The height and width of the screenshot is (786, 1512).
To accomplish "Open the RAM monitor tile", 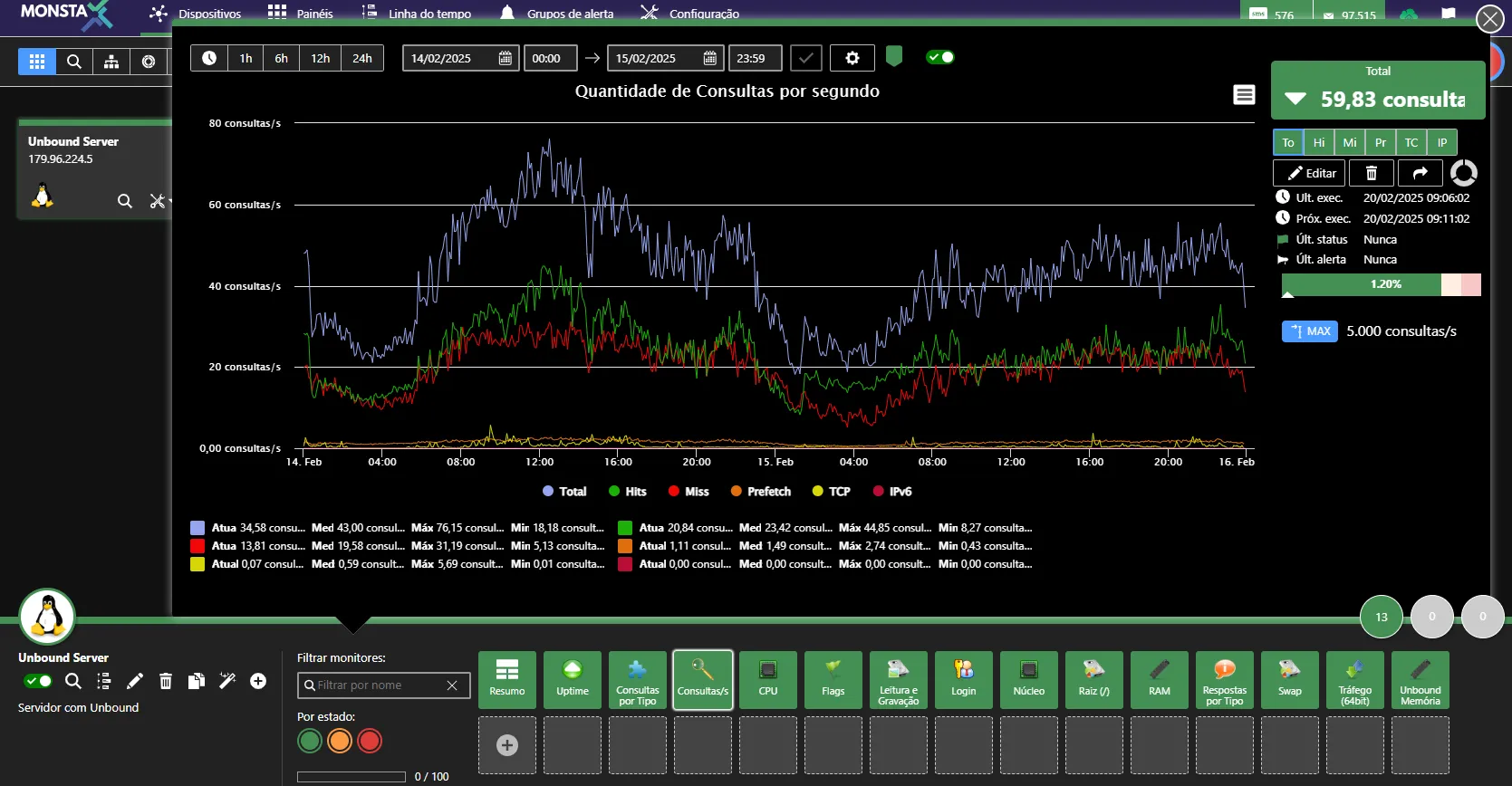I will coord(1160,680).
